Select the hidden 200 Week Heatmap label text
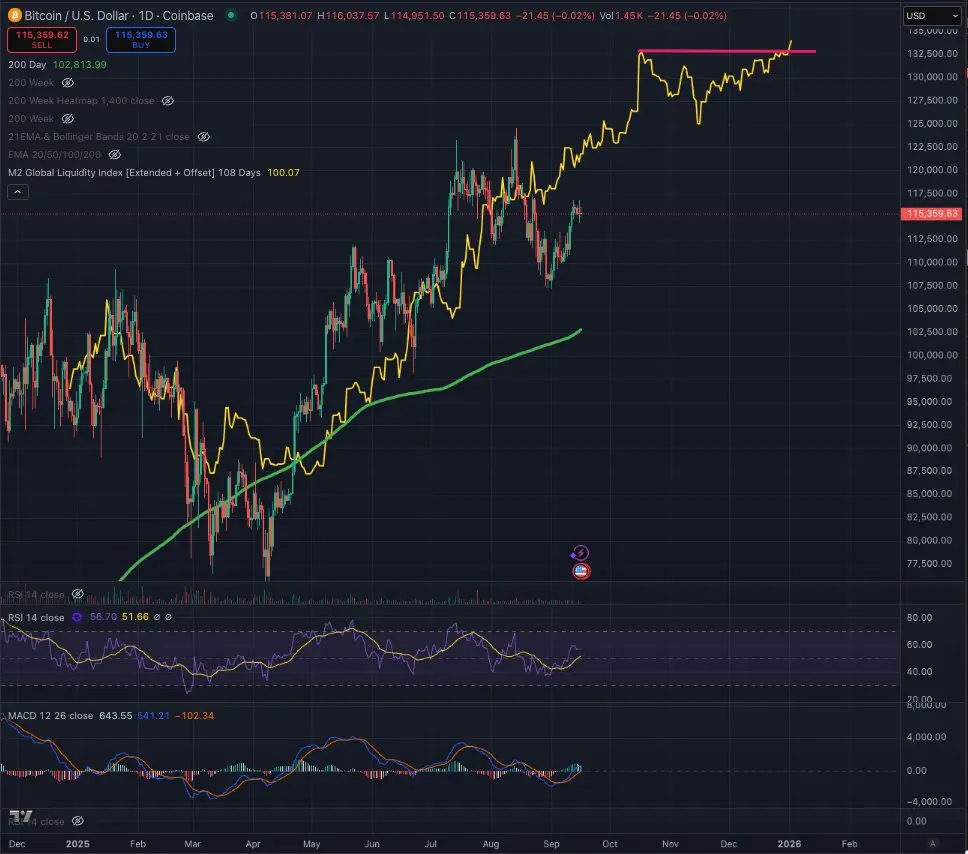This screenshot has height=854, width=968. pyautogui.click(x=81, y=101)
